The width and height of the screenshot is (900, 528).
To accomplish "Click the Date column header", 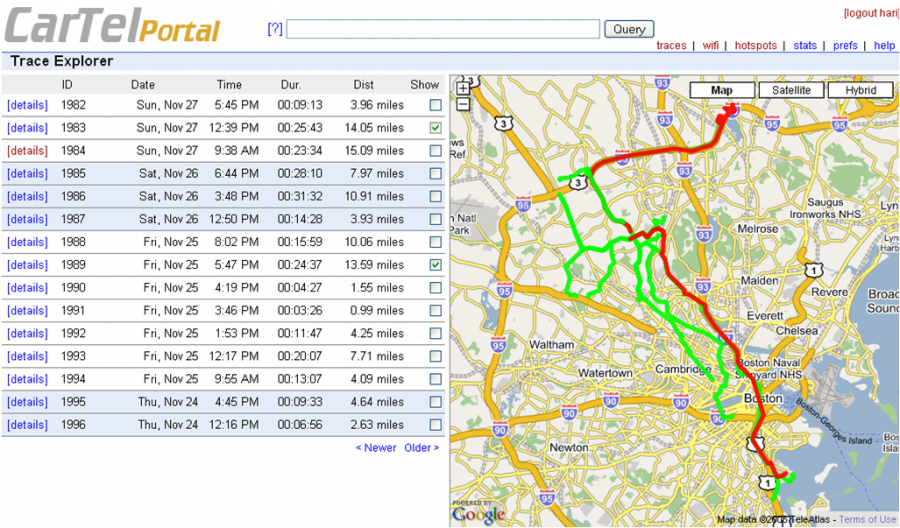I will 143,84.
